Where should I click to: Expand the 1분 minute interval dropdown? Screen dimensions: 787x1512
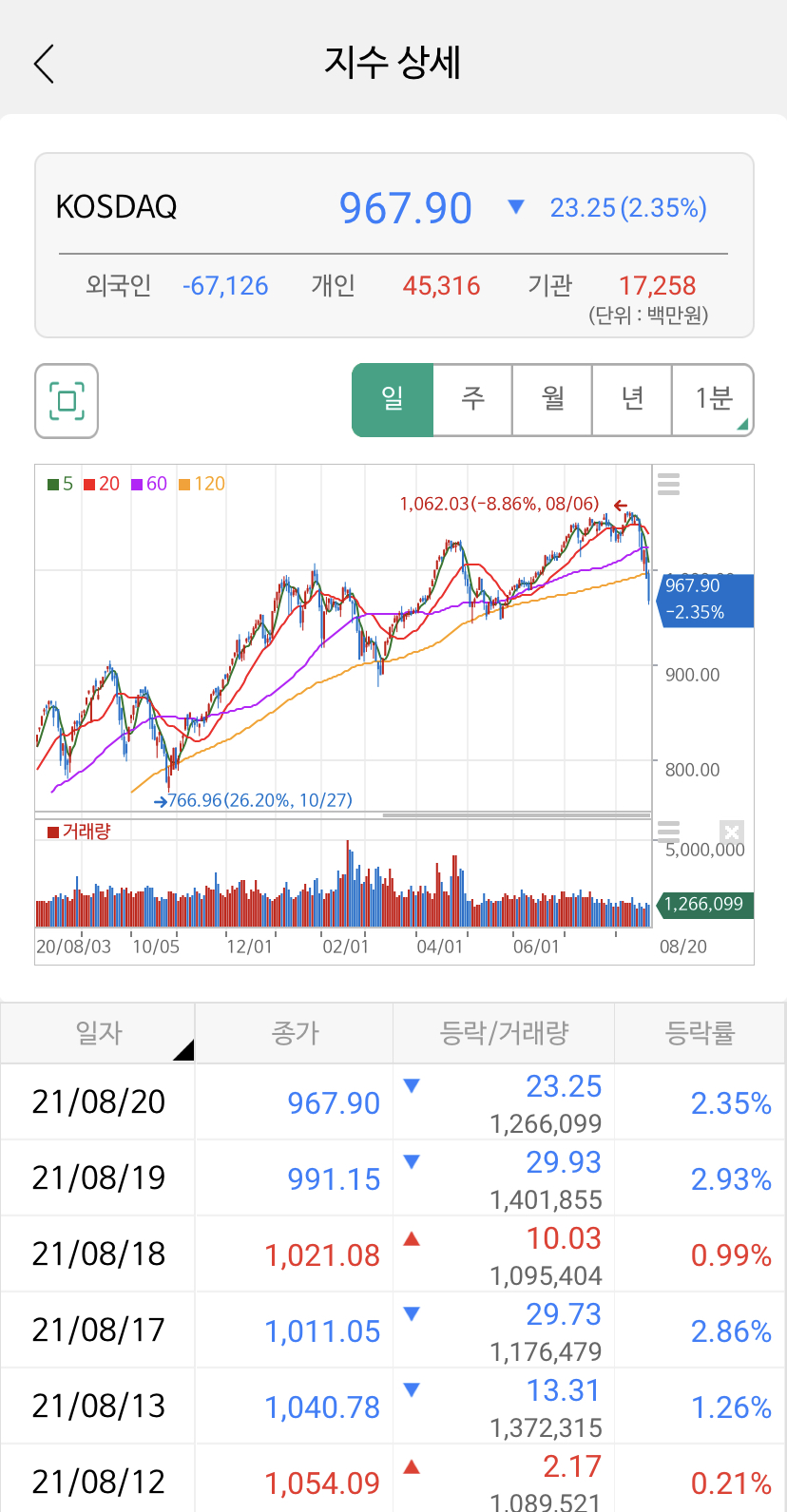(713, 400)
